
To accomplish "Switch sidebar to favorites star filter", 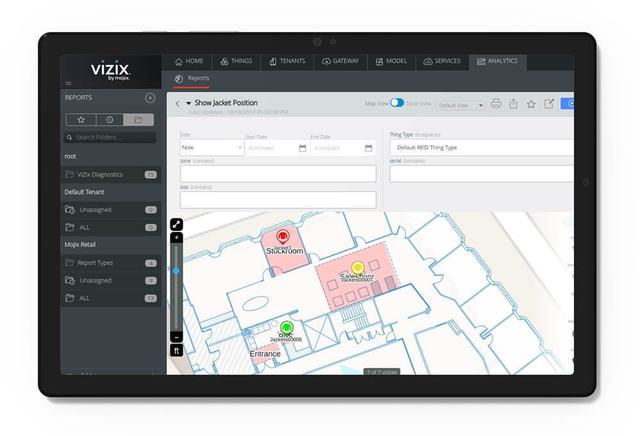I will pyautogui.click(x=81, y=120).
